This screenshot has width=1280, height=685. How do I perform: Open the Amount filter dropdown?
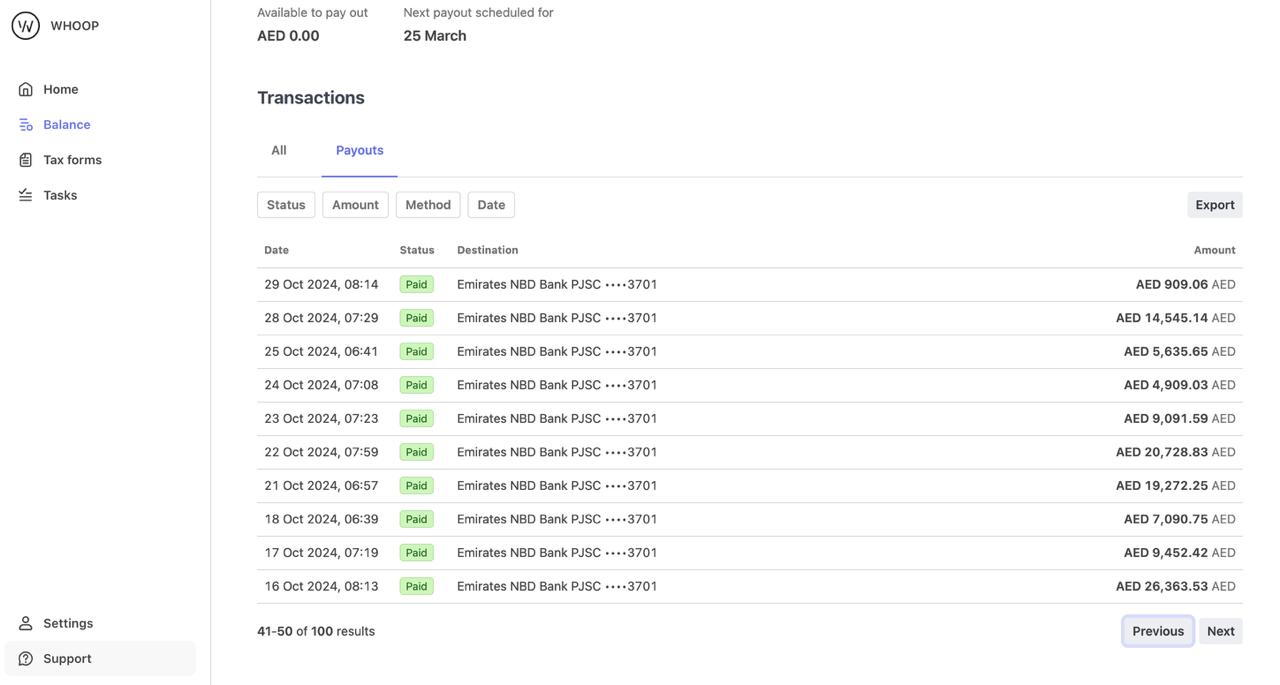[x=355, y=205]
